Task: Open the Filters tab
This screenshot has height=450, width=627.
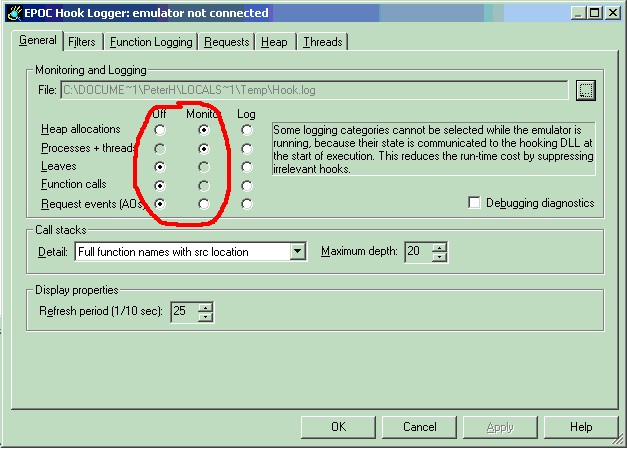Action: coord(82,42)
